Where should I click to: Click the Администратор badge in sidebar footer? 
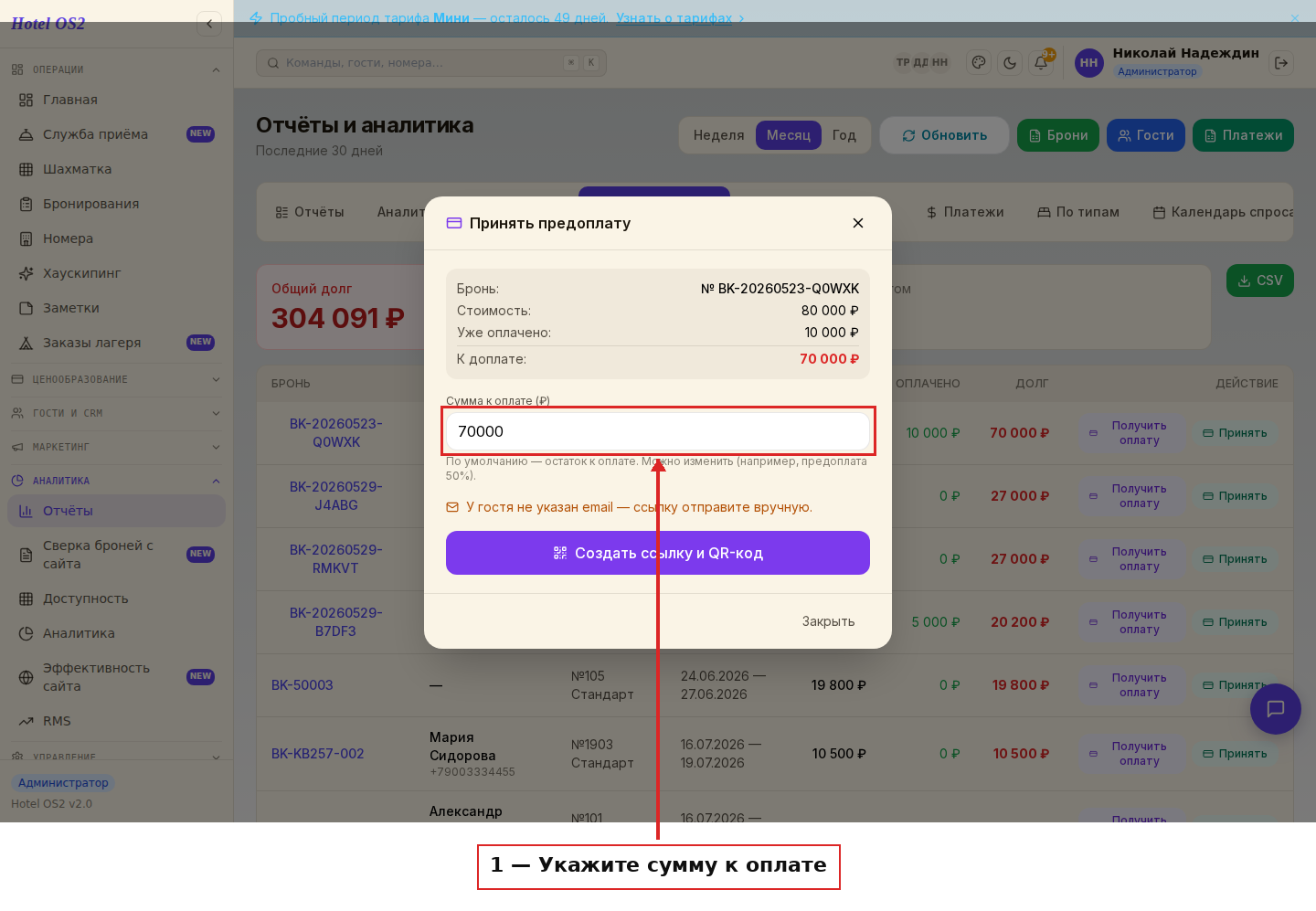[63, 783]
